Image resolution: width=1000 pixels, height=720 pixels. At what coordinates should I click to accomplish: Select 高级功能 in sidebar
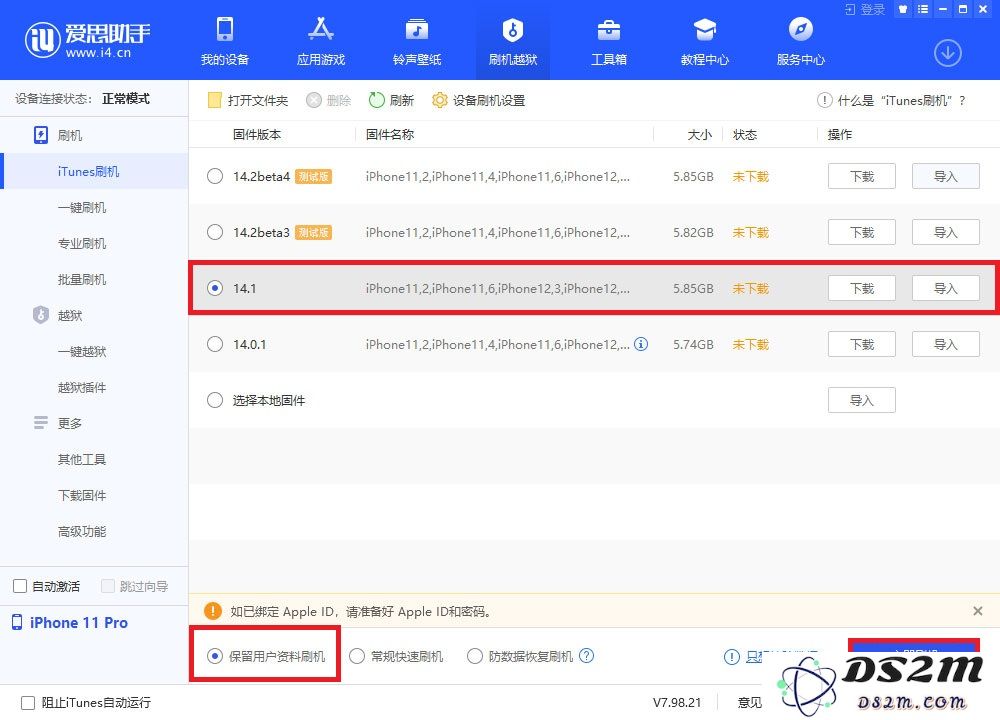point(82,531)
